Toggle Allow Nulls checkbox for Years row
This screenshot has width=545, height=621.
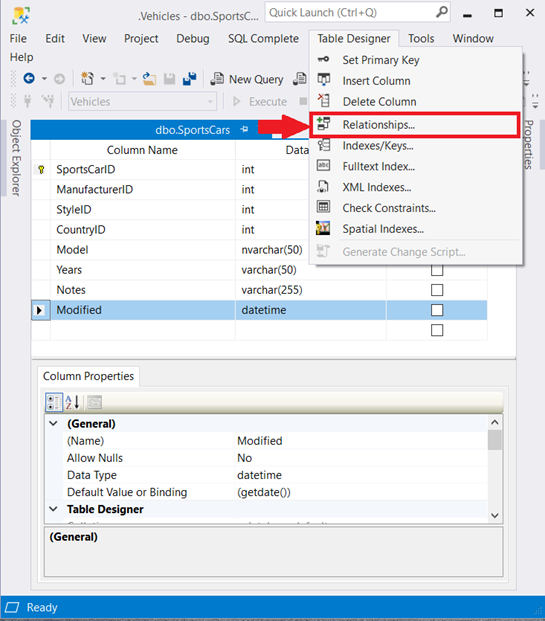pyautogui.click(x=437, y=270)
